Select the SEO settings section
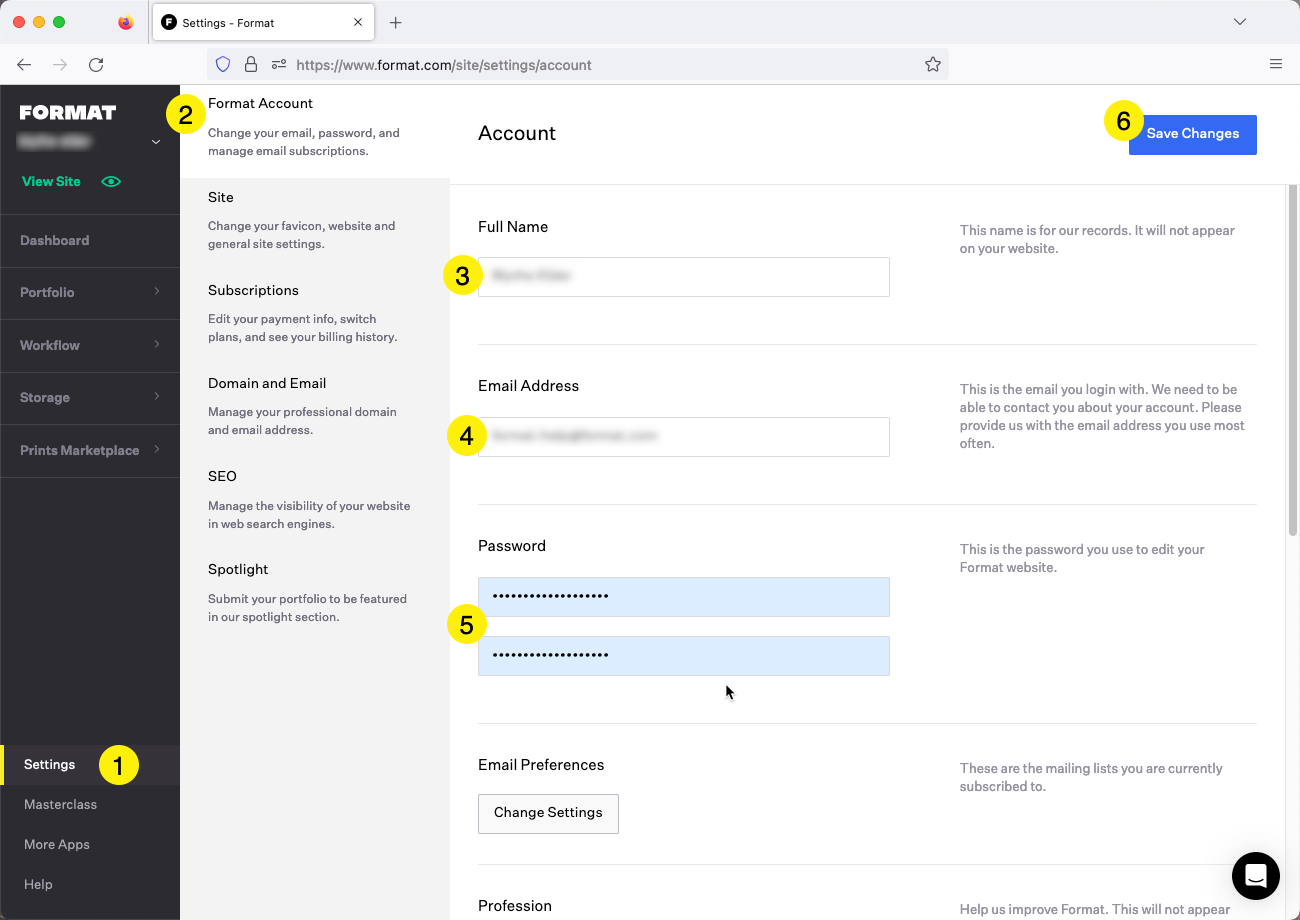This screenshot has height=920, width=1300. pyautogui.click(x=222, y=476)
